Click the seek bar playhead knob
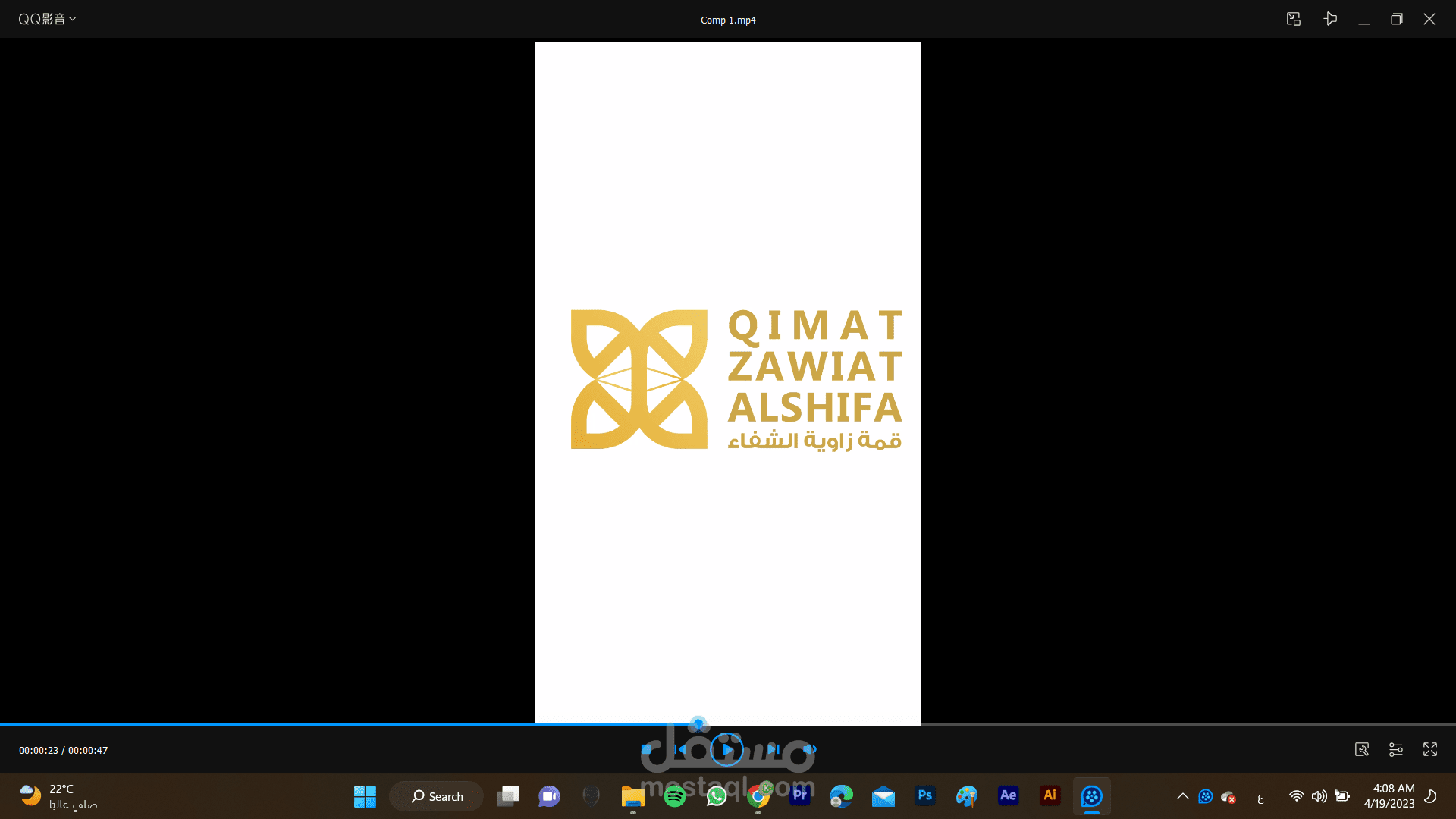Viewport: 1456px width, 819px height. (698, 723)
